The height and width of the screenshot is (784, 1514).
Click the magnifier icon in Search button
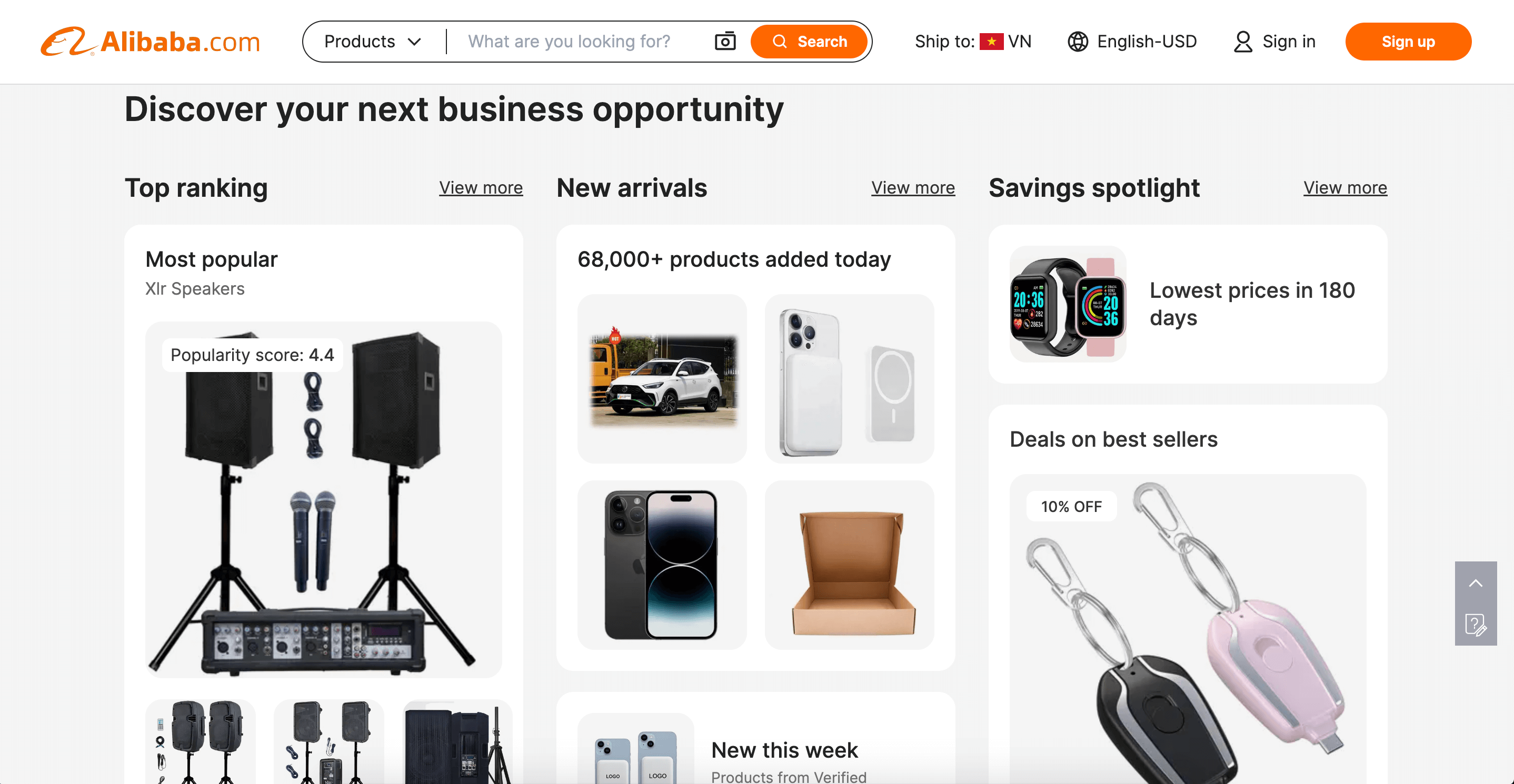(x=779, y=42)
